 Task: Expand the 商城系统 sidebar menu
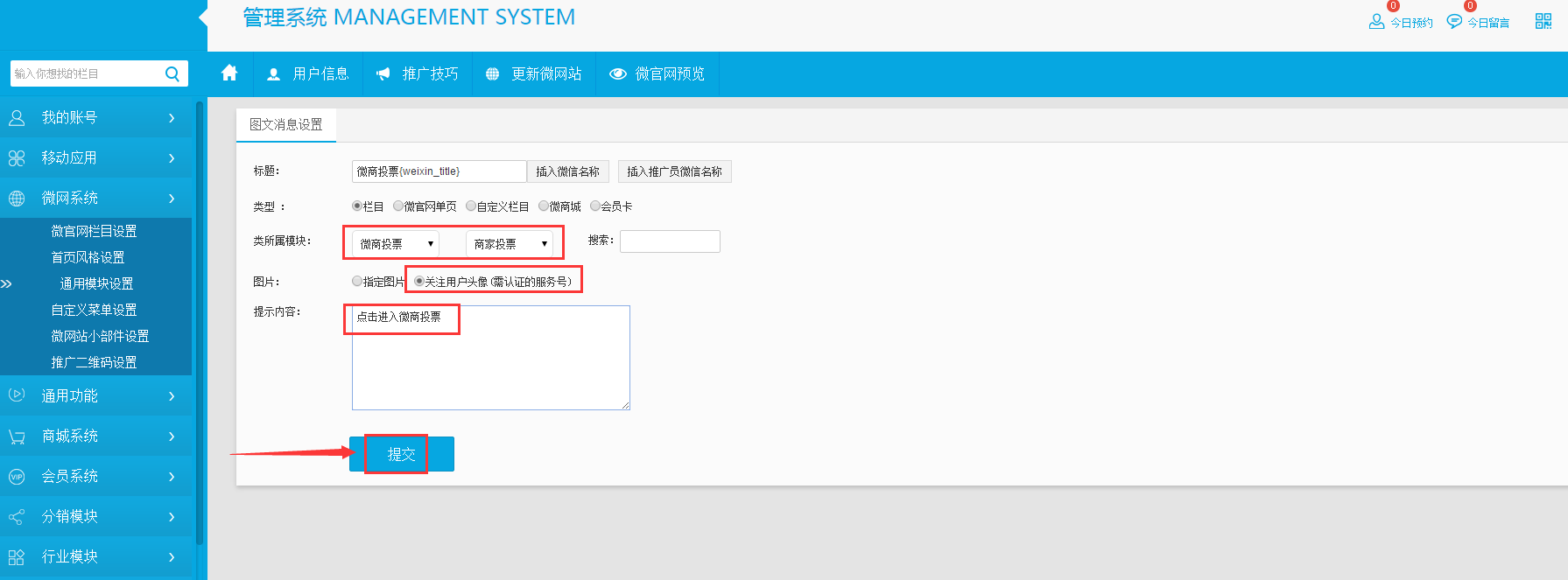point(95,436)
